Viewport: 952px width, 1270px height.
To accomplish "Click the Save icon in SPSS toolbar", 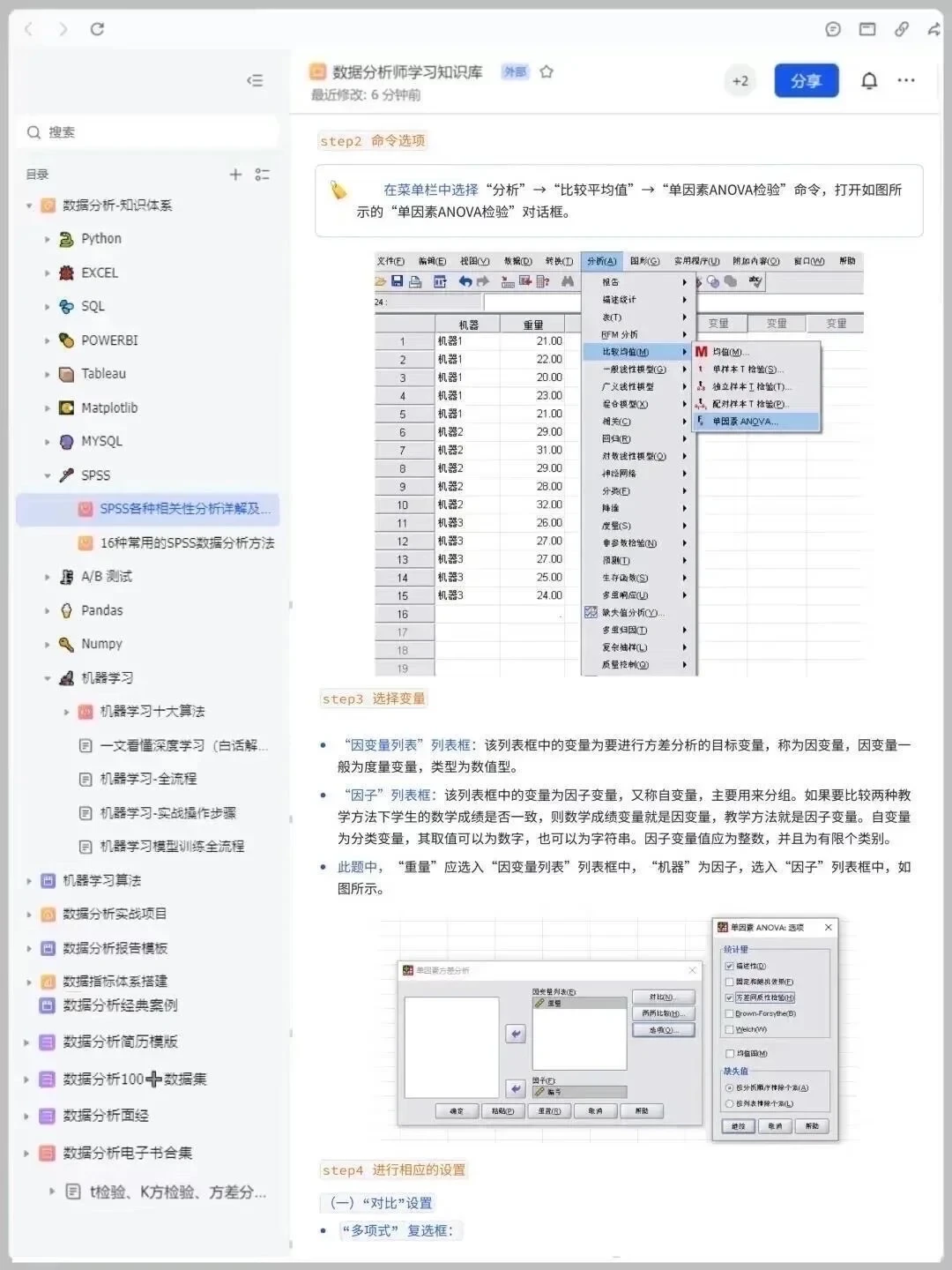I will pyautogui.click(x=398, y=280).
